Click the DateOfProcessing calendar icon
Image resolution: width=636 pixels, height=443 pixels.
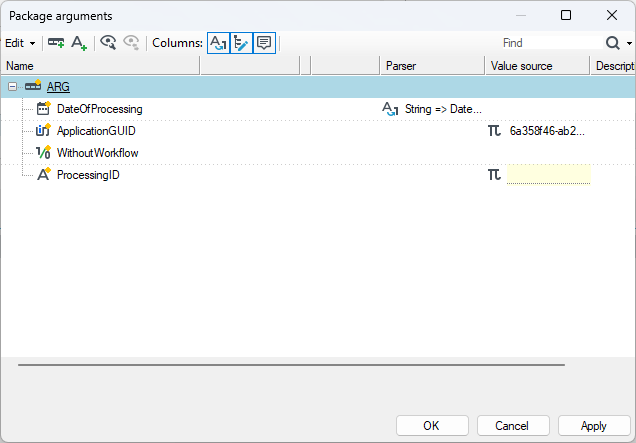pyautogui.click(x=43, y=108)
